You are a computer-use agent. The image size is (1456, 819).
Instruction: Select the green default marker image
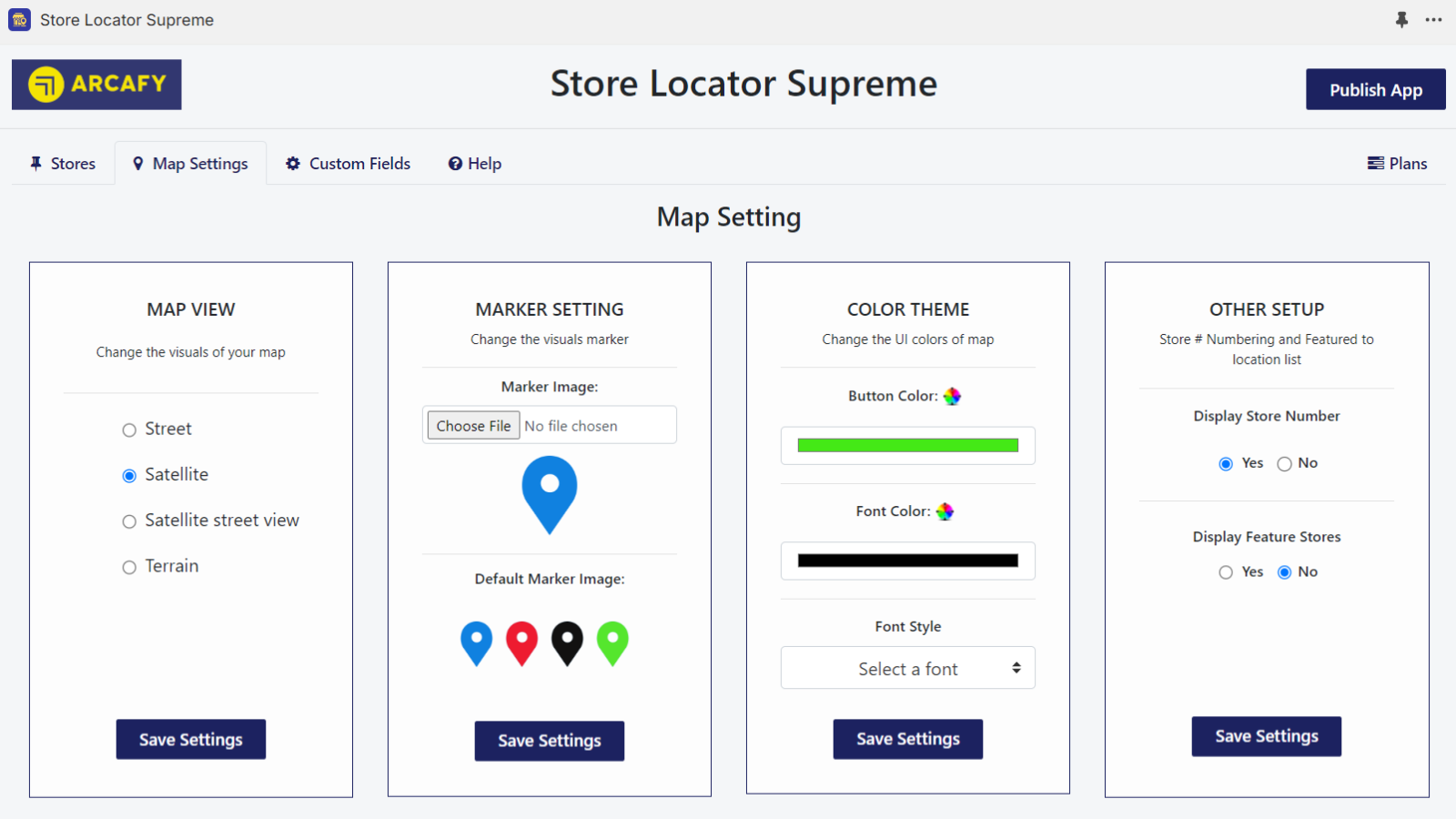pos(612,642)
